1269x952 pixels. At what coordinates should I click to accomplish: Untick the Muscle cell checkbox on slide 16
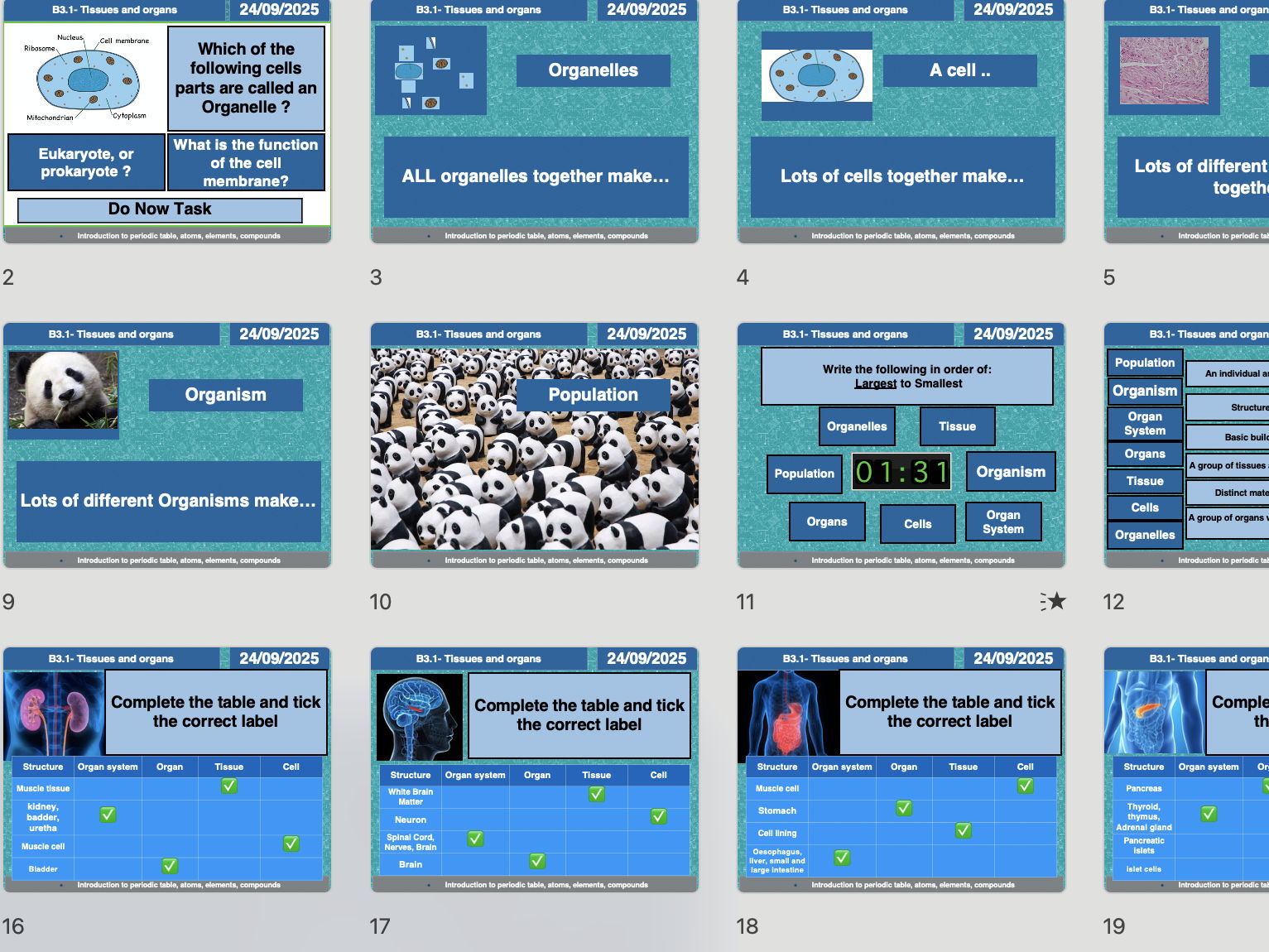pos(290,844)
